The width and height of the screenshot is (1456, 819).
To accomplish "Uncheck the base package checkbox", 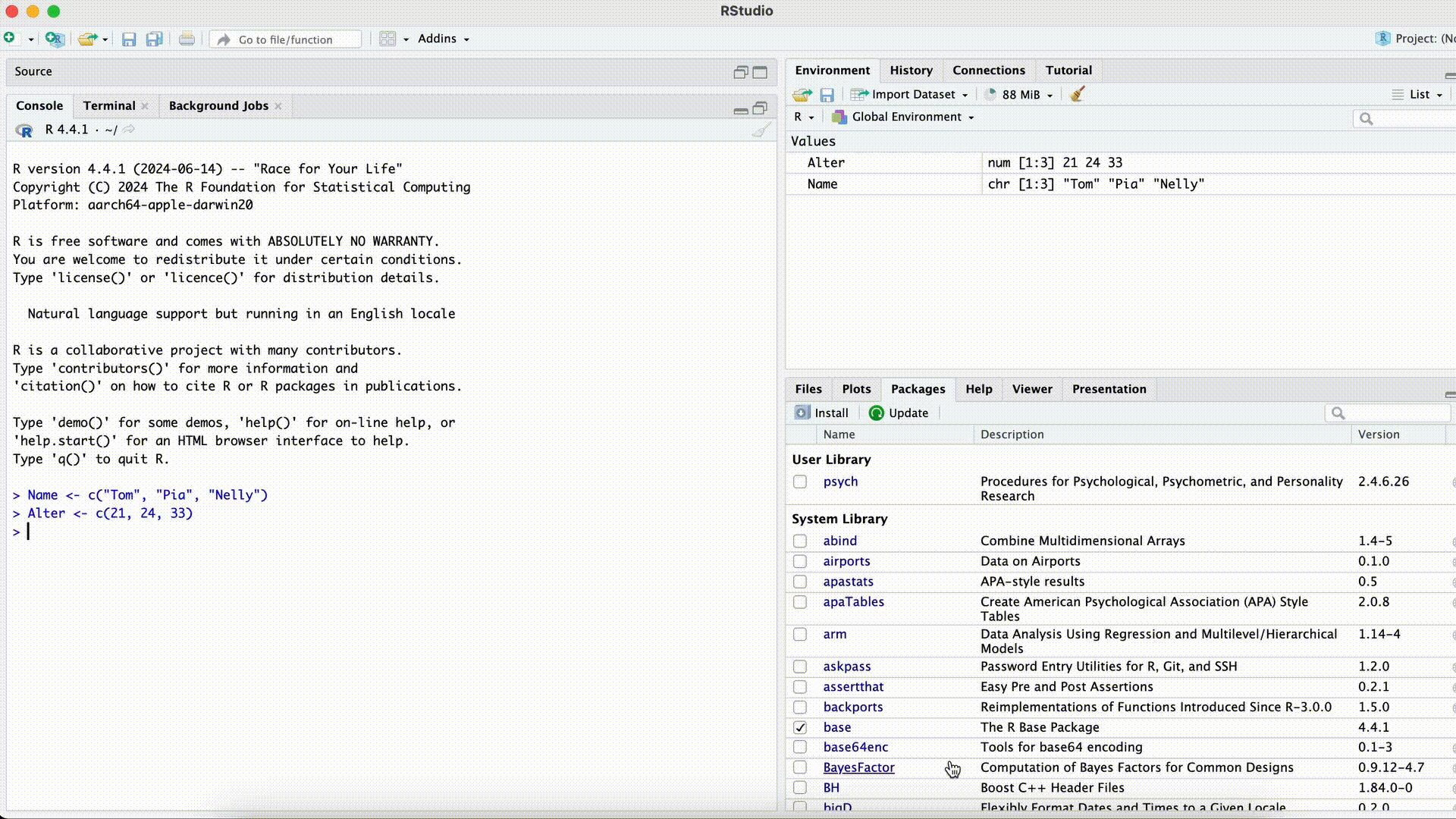I will pyautogui.click(x=800, y=727).
